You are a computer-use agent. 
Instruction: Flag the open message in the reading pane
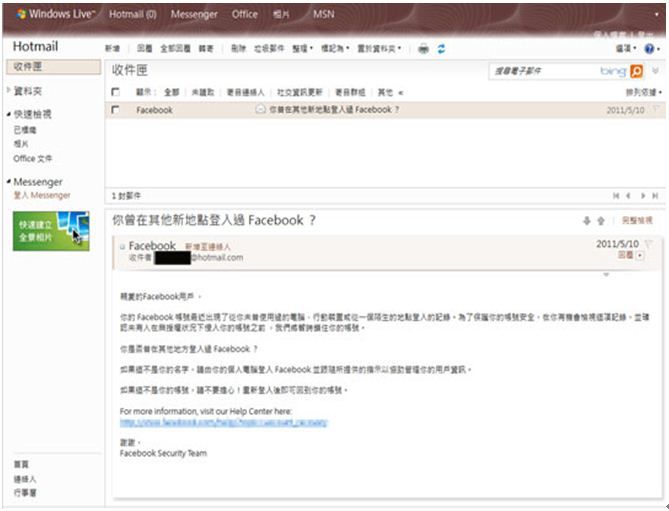(649, 244)
